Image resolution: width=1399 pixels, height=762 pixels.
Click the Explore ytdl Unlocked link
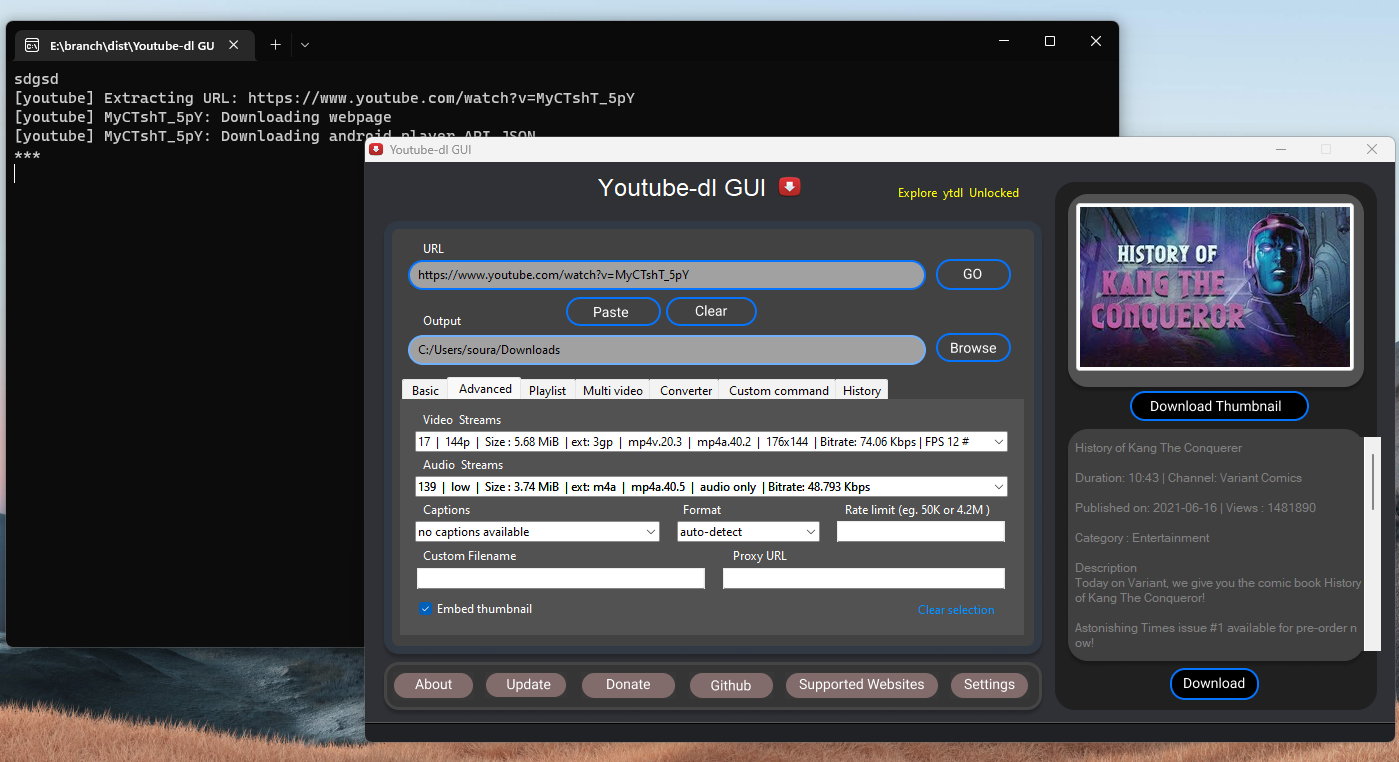click(957, 193)
